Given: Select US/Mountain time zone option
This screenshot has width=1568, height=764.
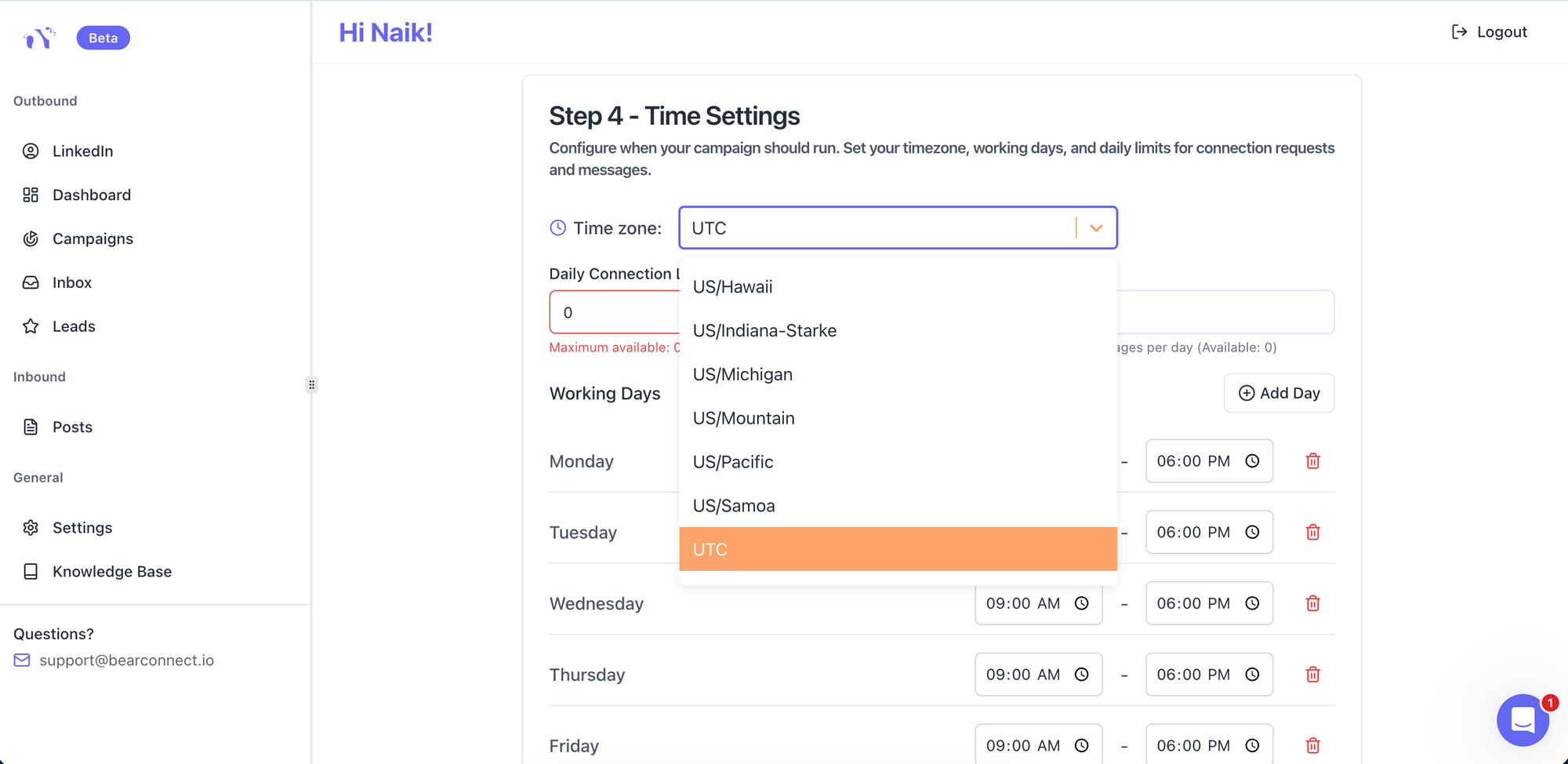Looking at the screenshot, I should pyautogui.click(x=743, y=418).
